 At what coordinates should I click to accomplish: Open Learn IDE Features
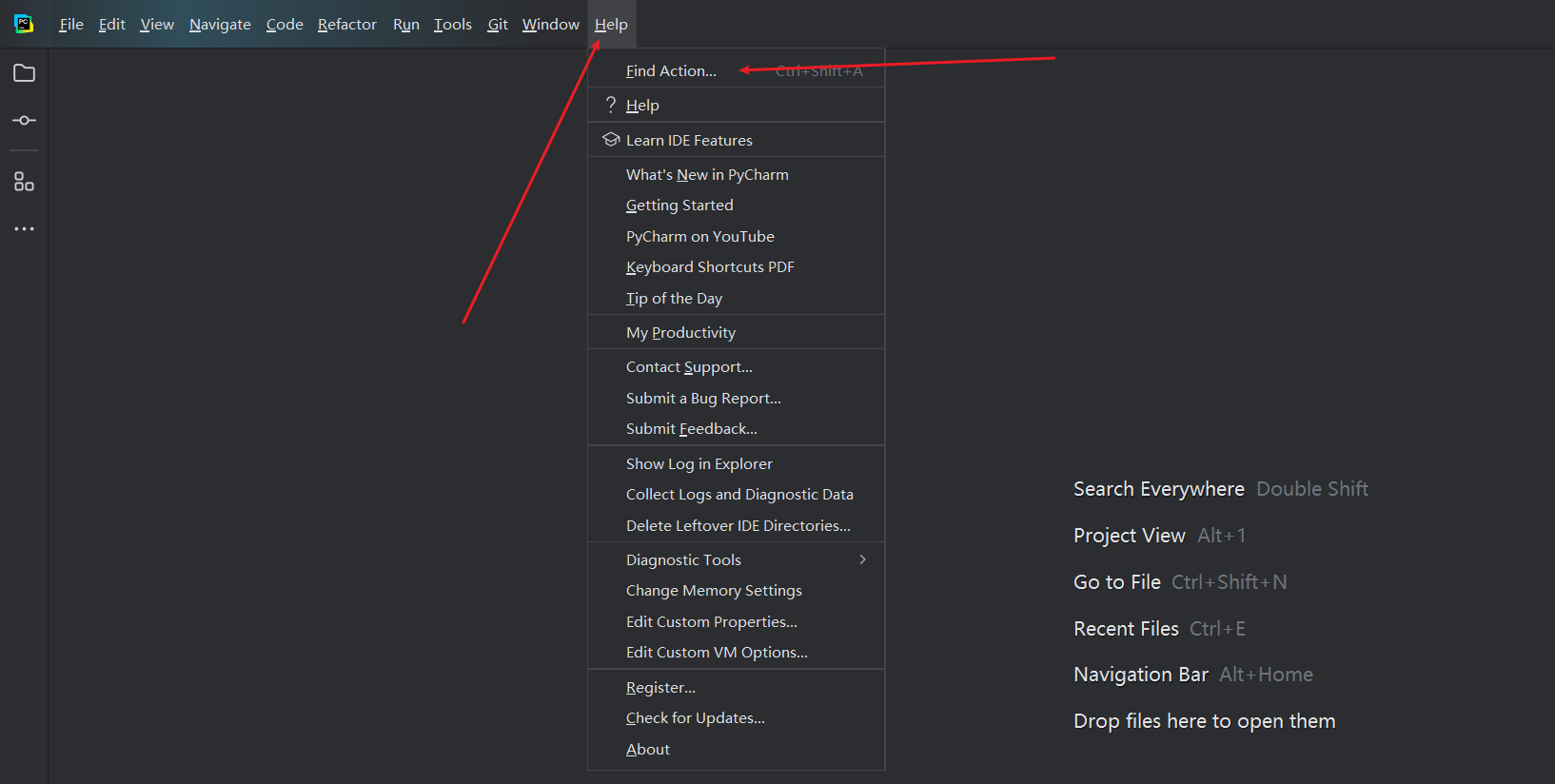[x=737, y=140]
